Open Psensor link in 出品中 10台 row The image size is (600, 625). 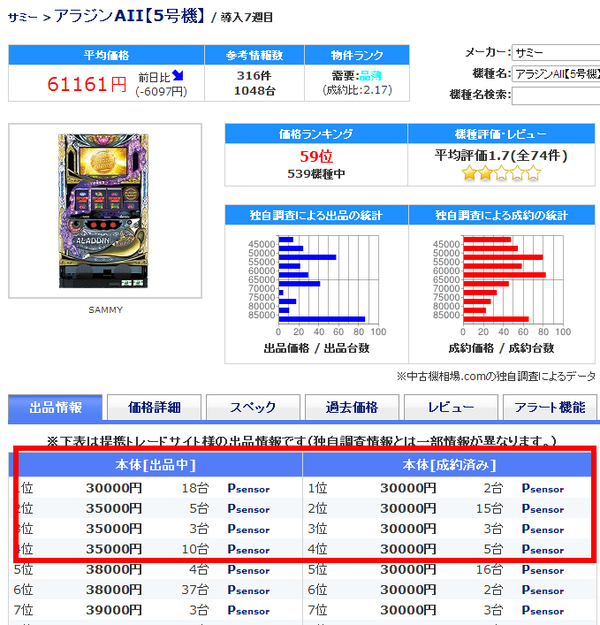coord(248,549)
